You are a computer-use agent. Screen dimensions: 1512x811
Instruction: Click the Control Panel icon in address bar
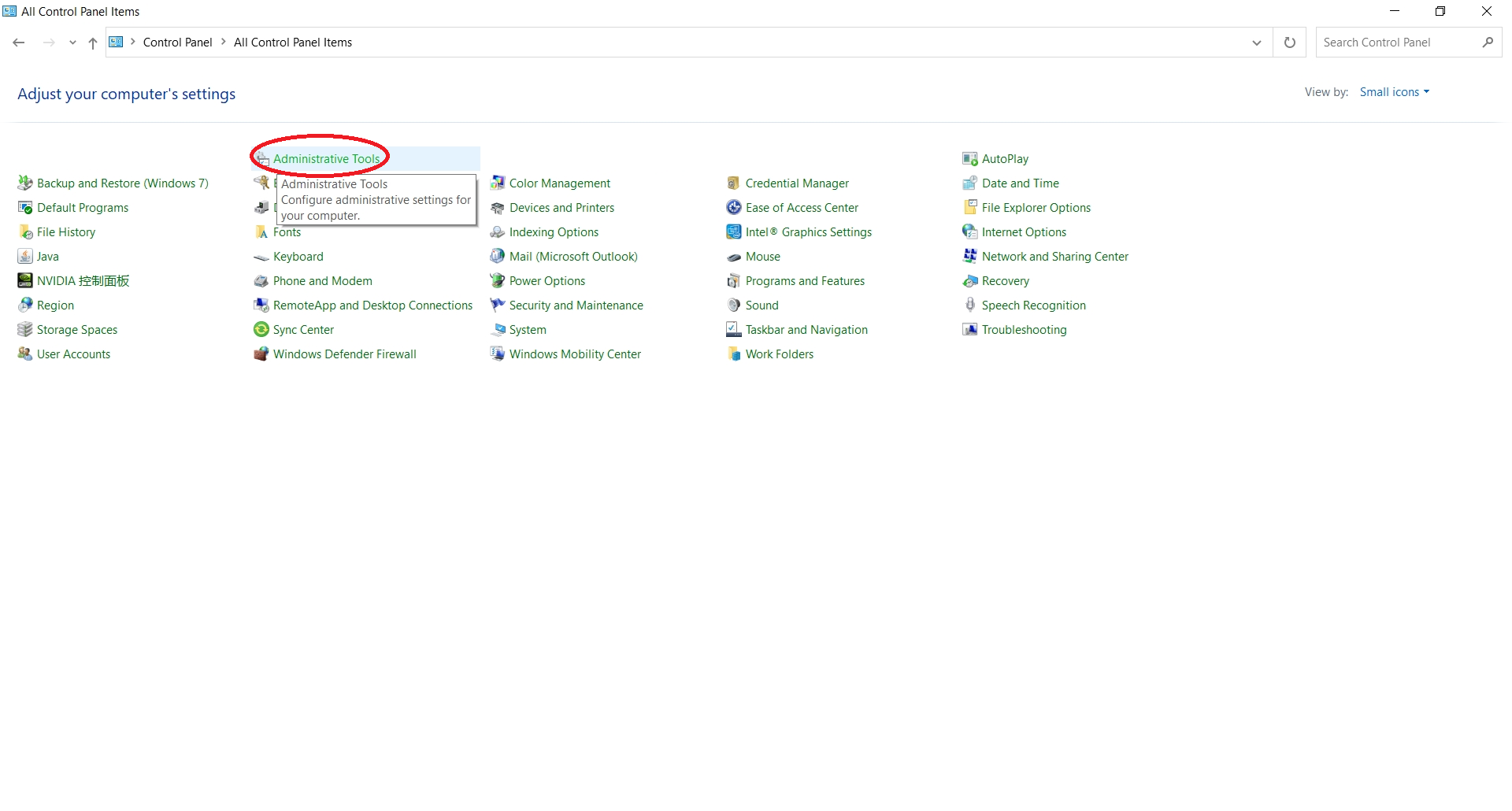[116, 42]
